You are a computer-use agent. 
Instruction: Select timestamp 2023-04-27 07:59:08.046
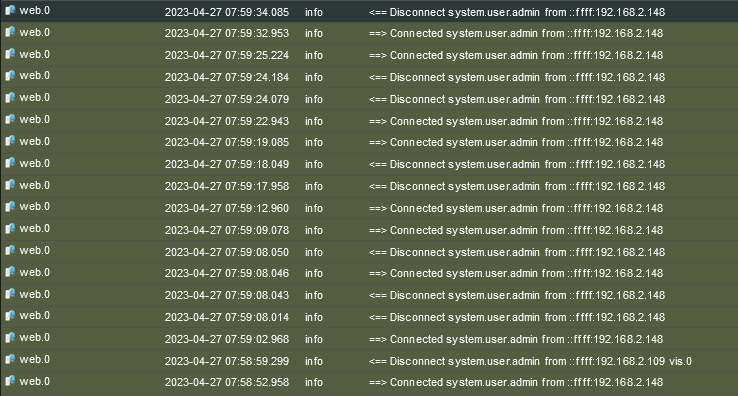pyautogui.click(x=227, y=273)
